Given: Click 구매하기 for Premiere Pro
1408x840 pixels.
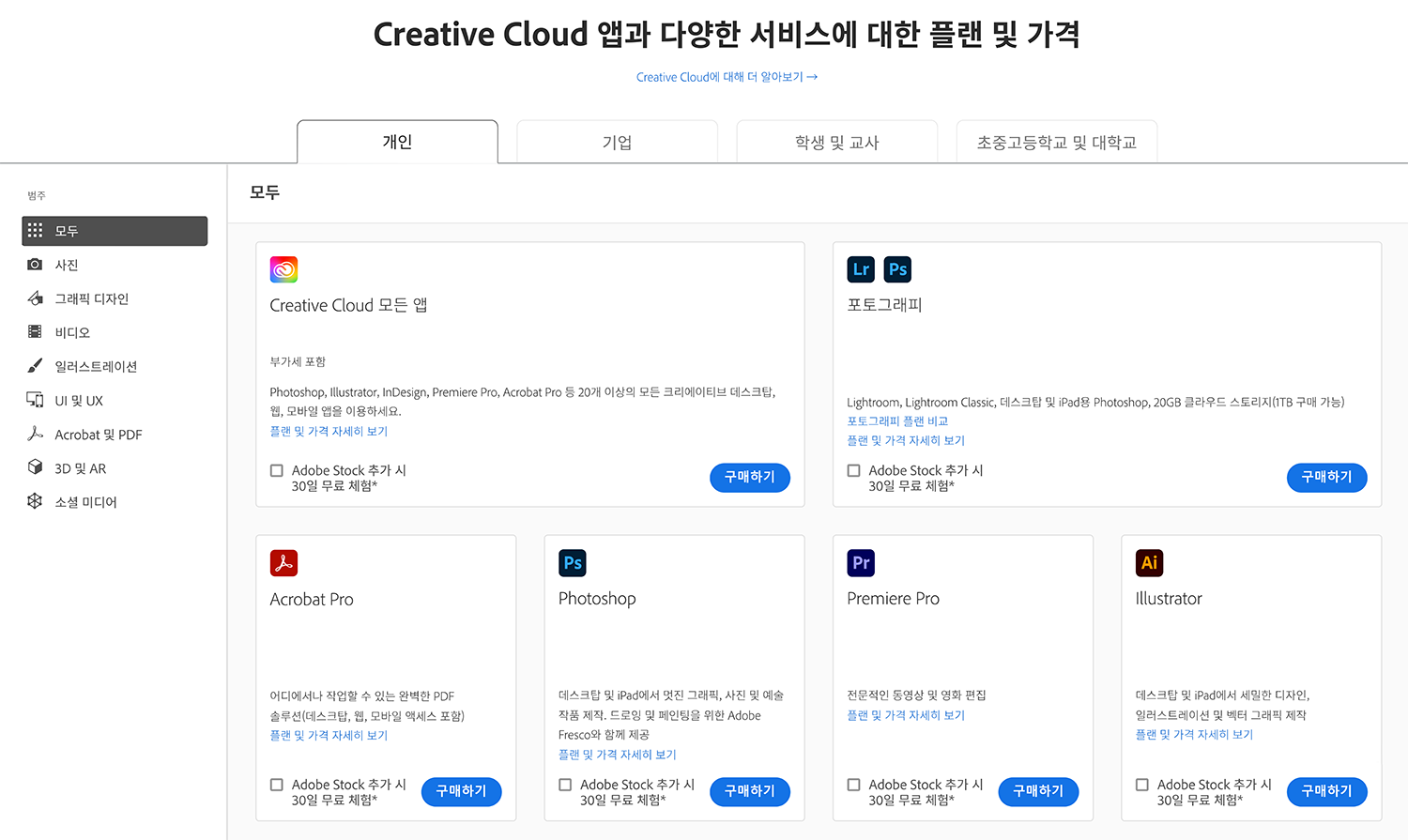Looking at the screenshot, I should click(1038, 791).
